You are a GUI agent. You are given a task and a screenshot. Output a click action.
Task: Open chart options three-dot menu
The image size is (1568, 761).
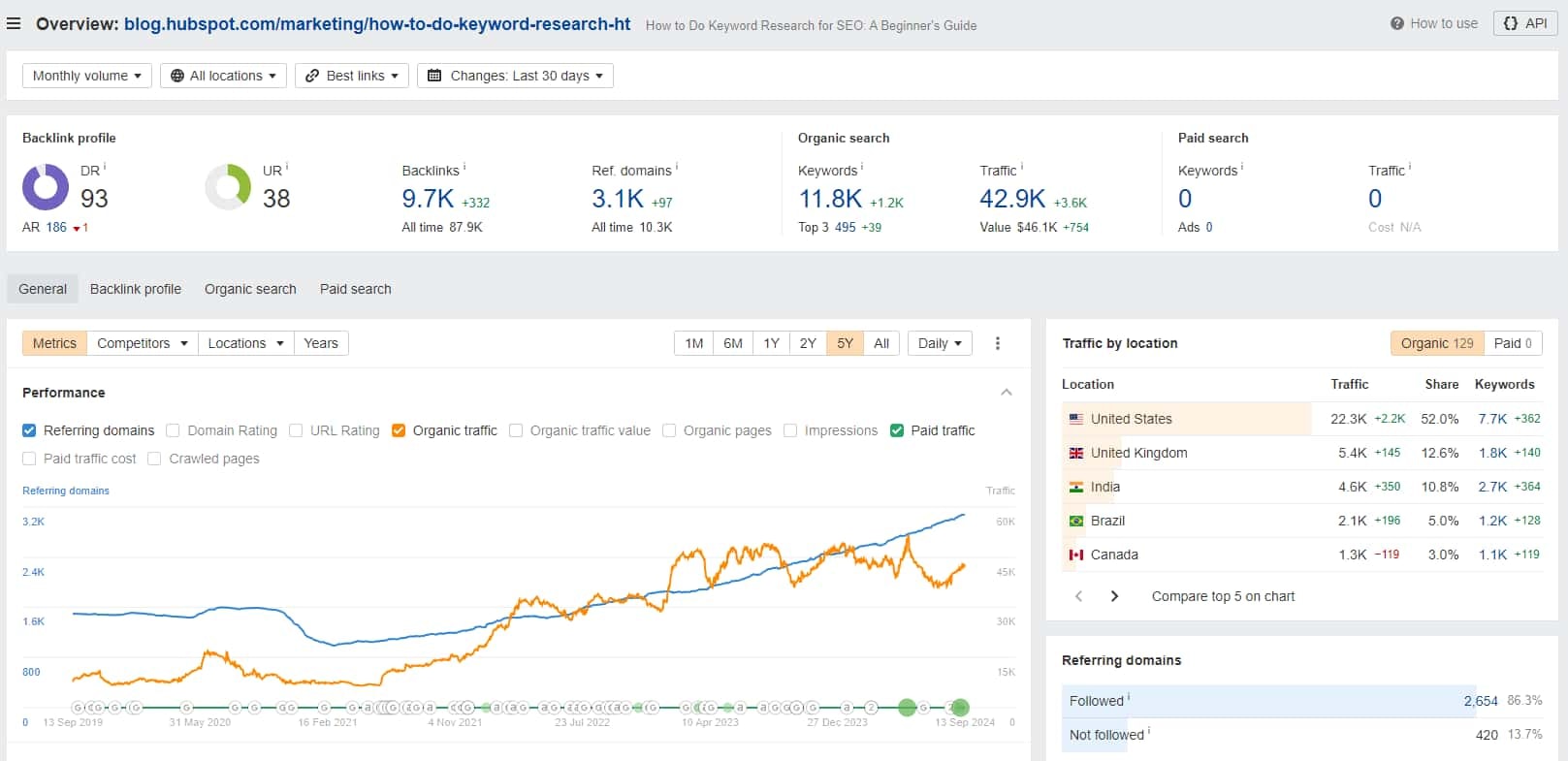(998, 343)
